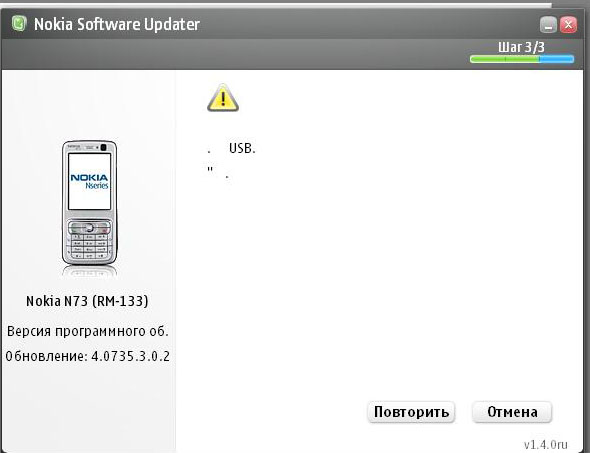Click the Обновление: 4.0735.3.0.2 version text
This screenshot has width=590, height=453.
pyautogui.click(x=87, y=356)
